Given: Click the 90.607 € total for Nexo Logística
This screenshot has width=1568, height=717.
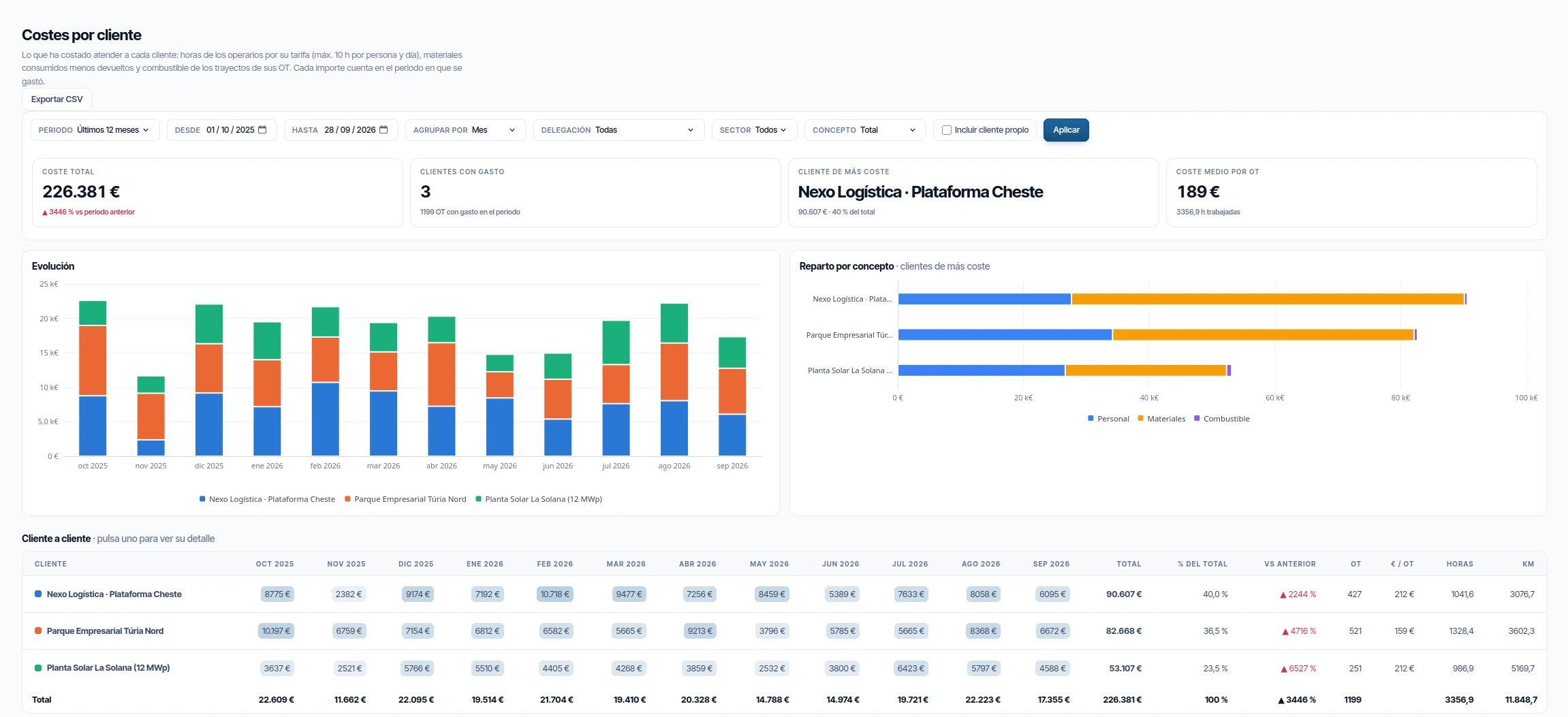Looking at the screenshot, I should [x=1123, y=594].
